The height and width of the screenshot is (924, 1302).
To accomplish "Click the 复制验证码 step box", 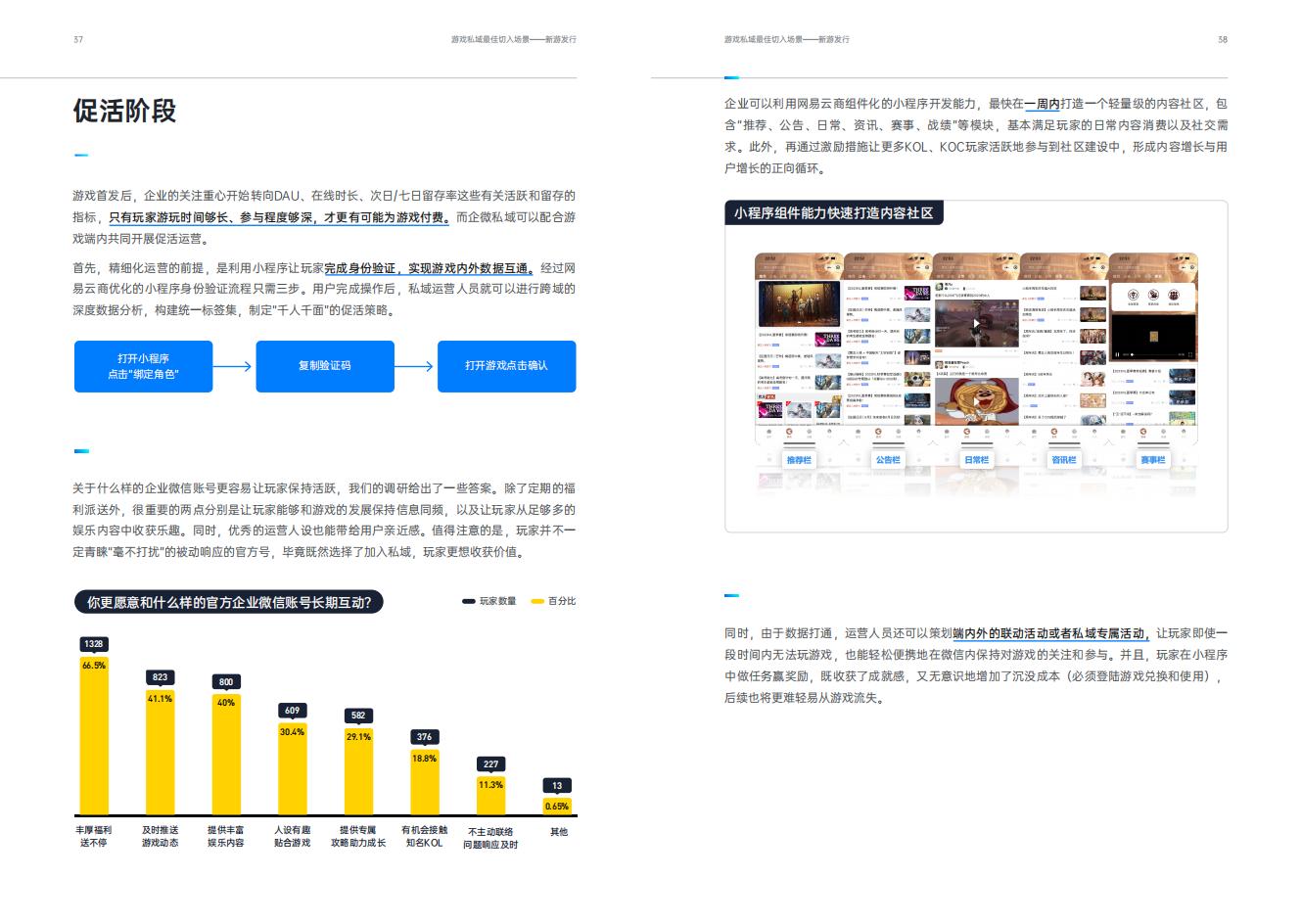I will click(x=325, y=366).
